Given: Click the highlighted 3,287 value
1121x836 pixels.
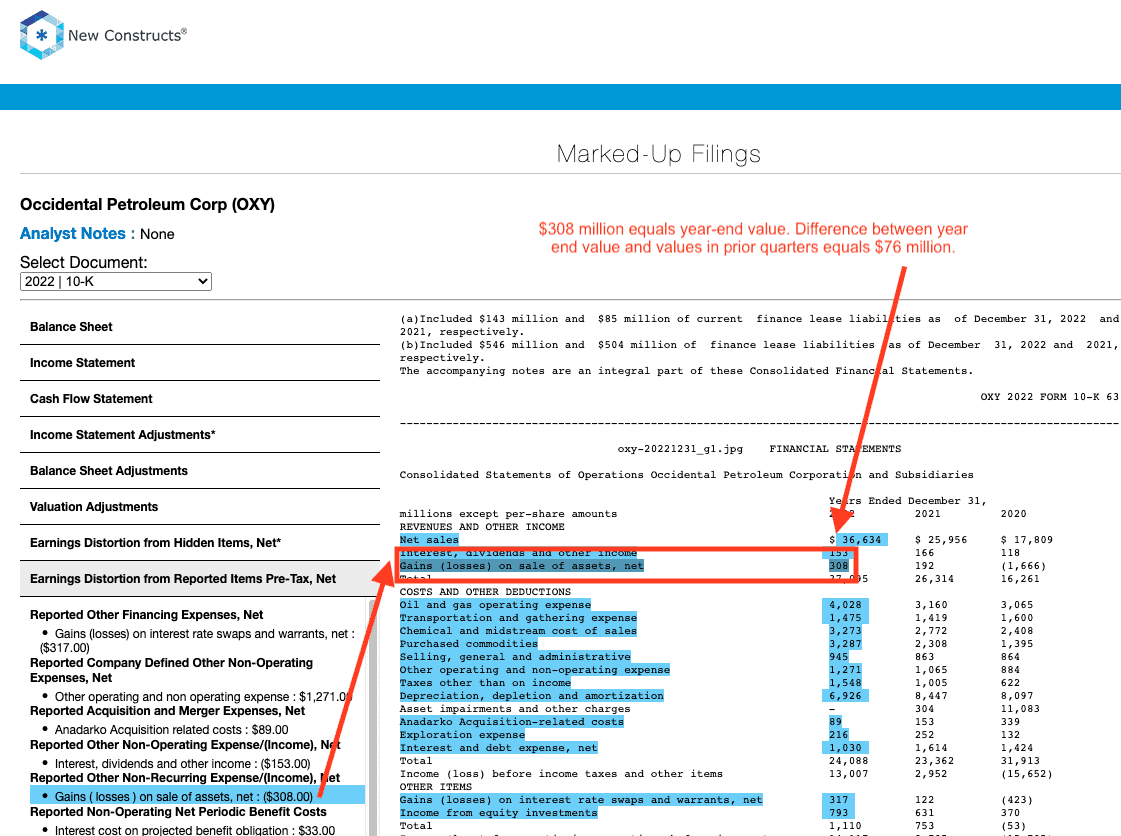Looking at the screenshot, I should pos(845,644).
